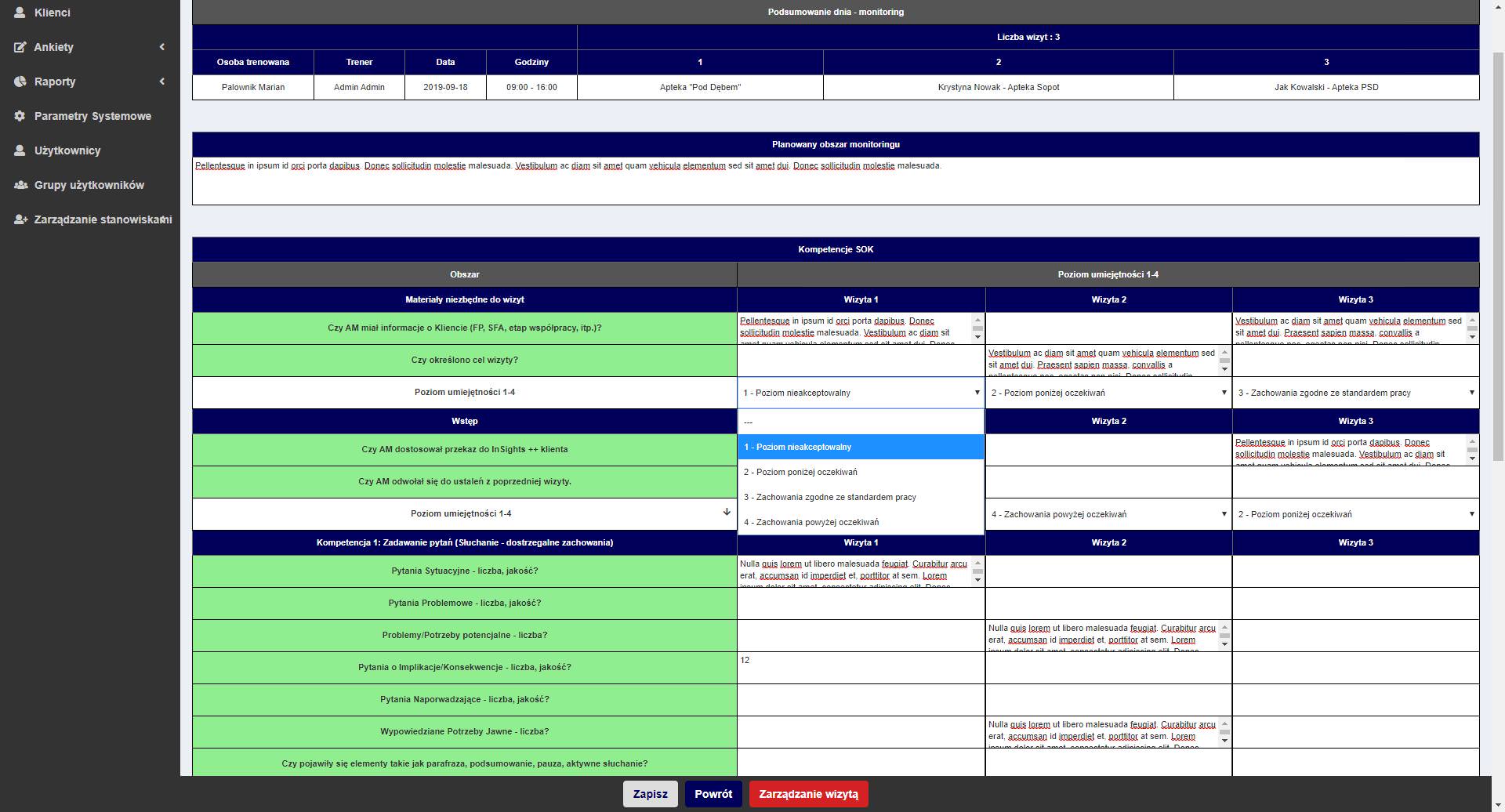This screenshot has width=1505, height=812.
Task: Click the Zarządzanie stanowiskami user-plus icon
Action: (x=20, y=219)
